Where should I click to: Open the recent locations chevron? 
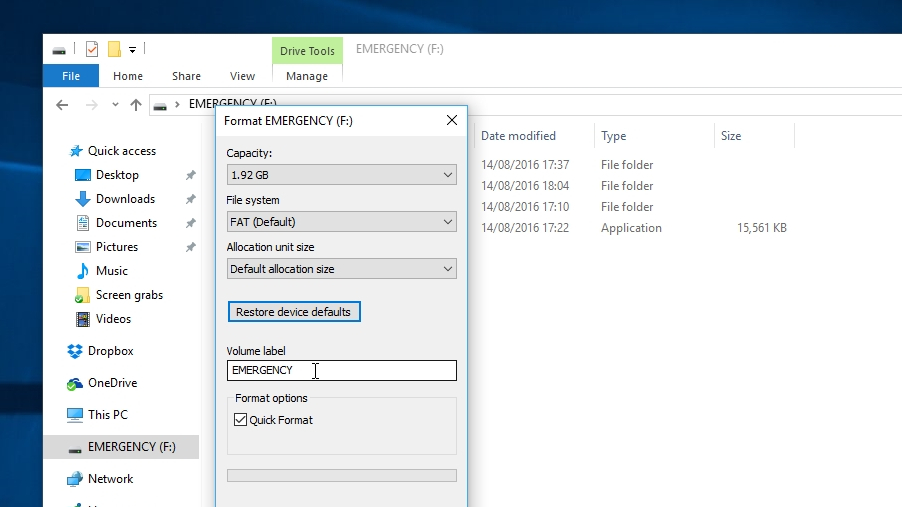pyautogui.click(x=115, y=105)
